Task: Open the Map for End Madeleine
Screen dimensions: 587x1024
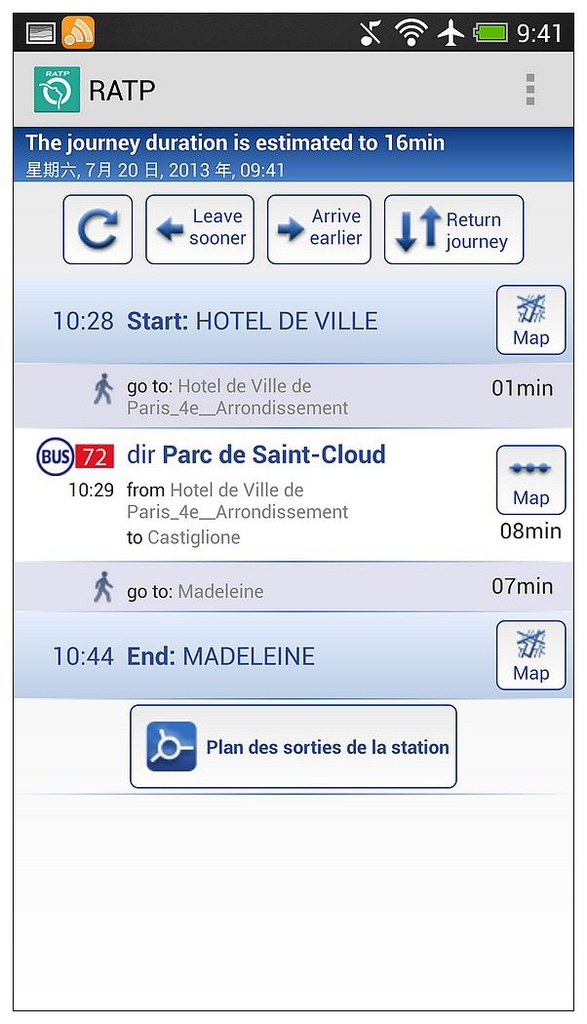Action: [531, 655]
